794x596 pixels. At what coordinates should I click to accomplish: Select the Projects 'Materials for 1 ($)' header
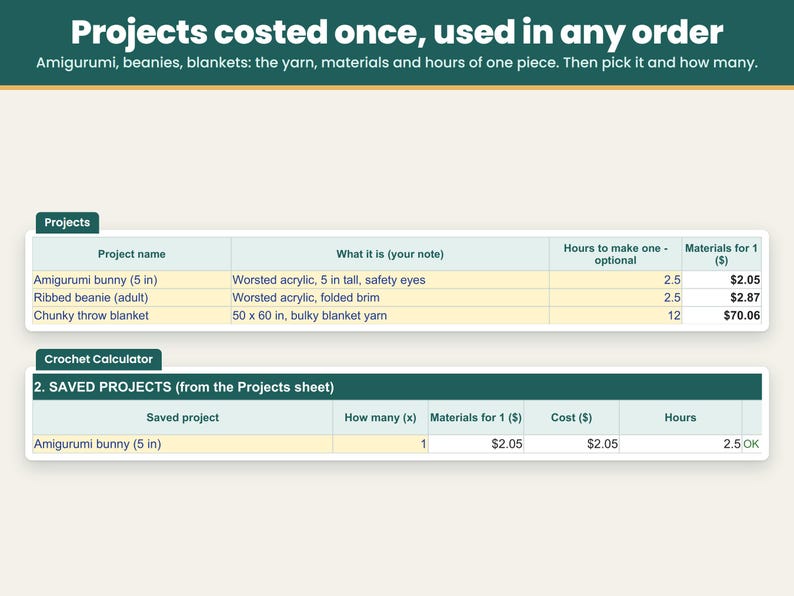point(721,254)
